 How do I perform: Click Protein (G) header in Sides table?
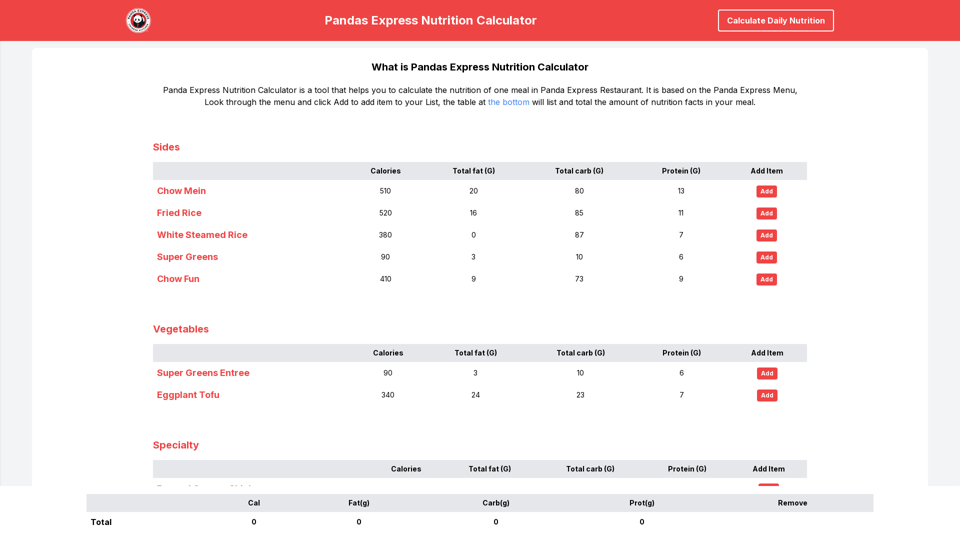click(x=681, y=171)
